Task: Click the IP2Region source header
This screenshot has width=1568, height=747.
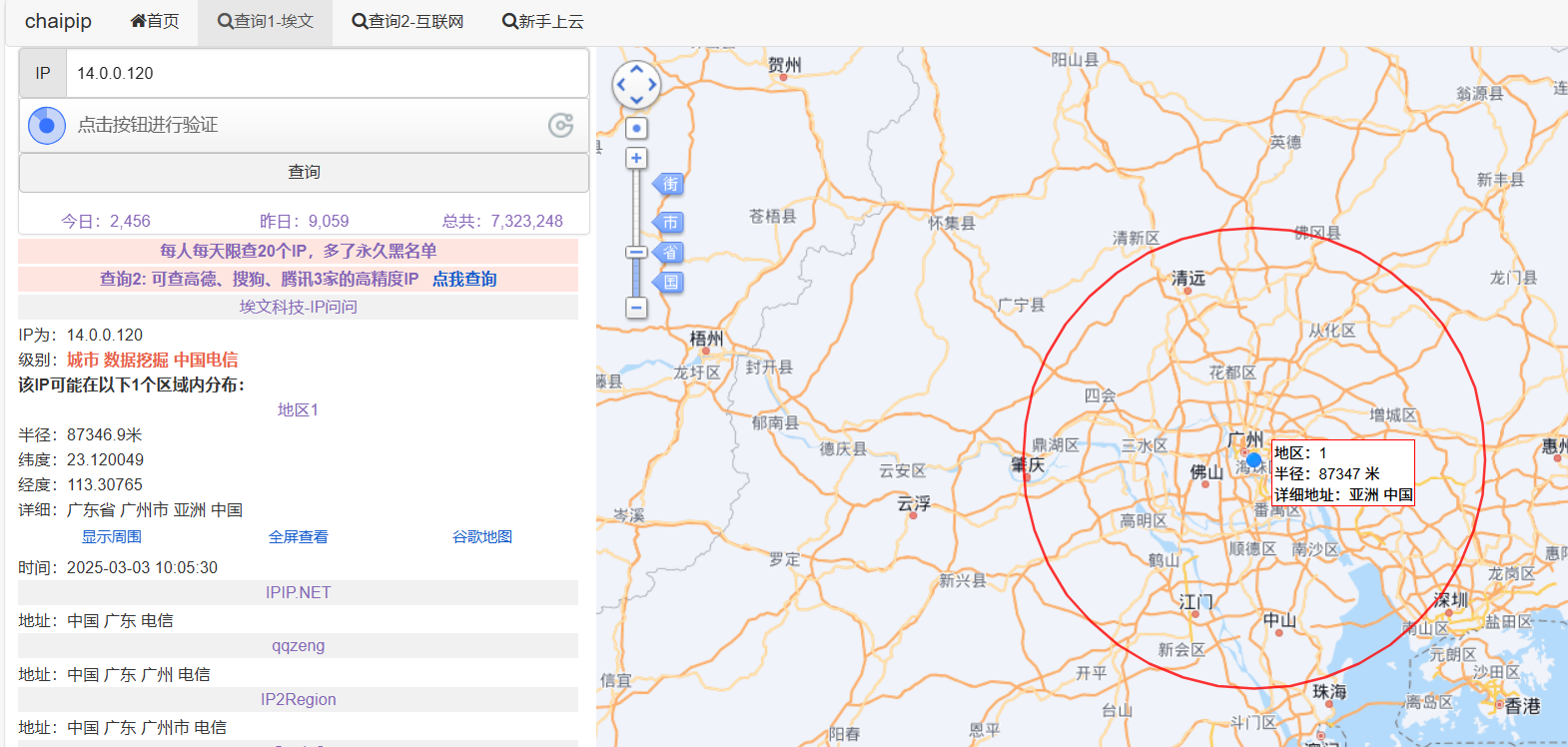Action: click(x=298, y=699)
